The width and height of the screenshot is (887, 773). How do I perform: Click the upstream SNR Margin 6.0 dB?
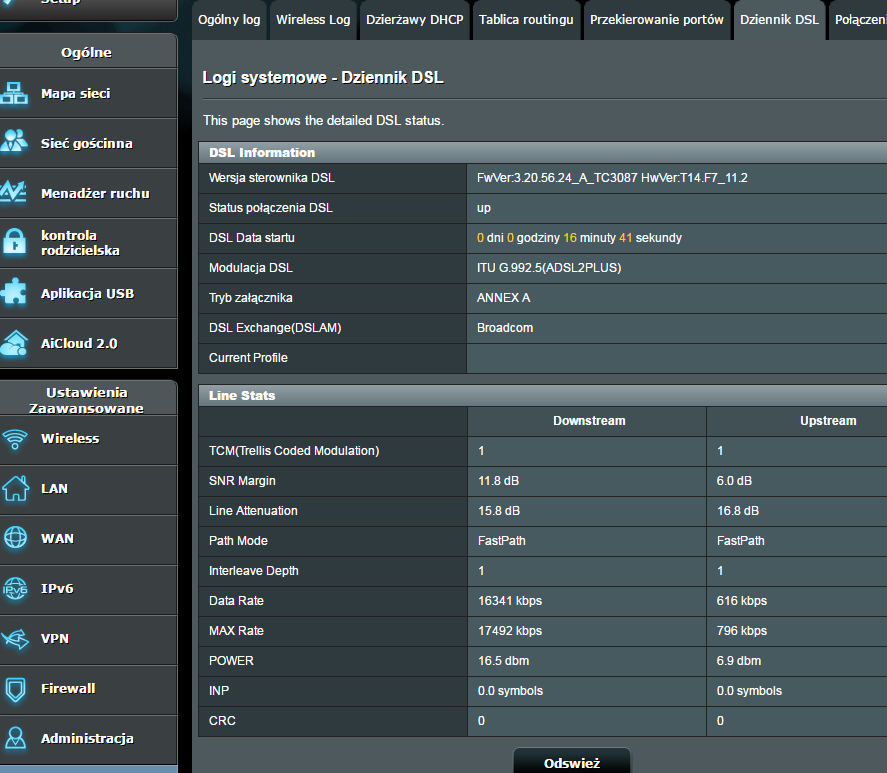pyautogui.click(x=734, y=480)
